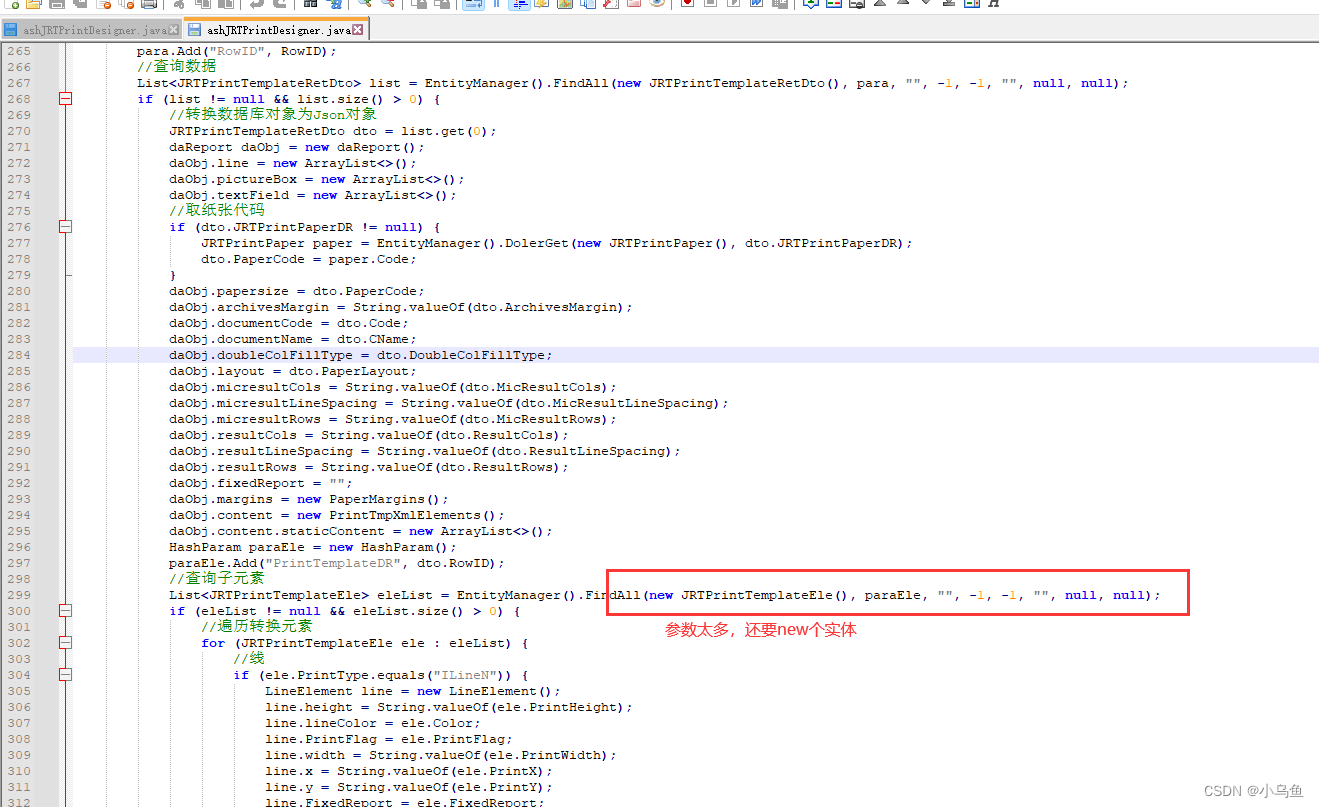Click the daObj.resultRows line
This screenshot has width=1319, height=807.
[x=369, y=467]
